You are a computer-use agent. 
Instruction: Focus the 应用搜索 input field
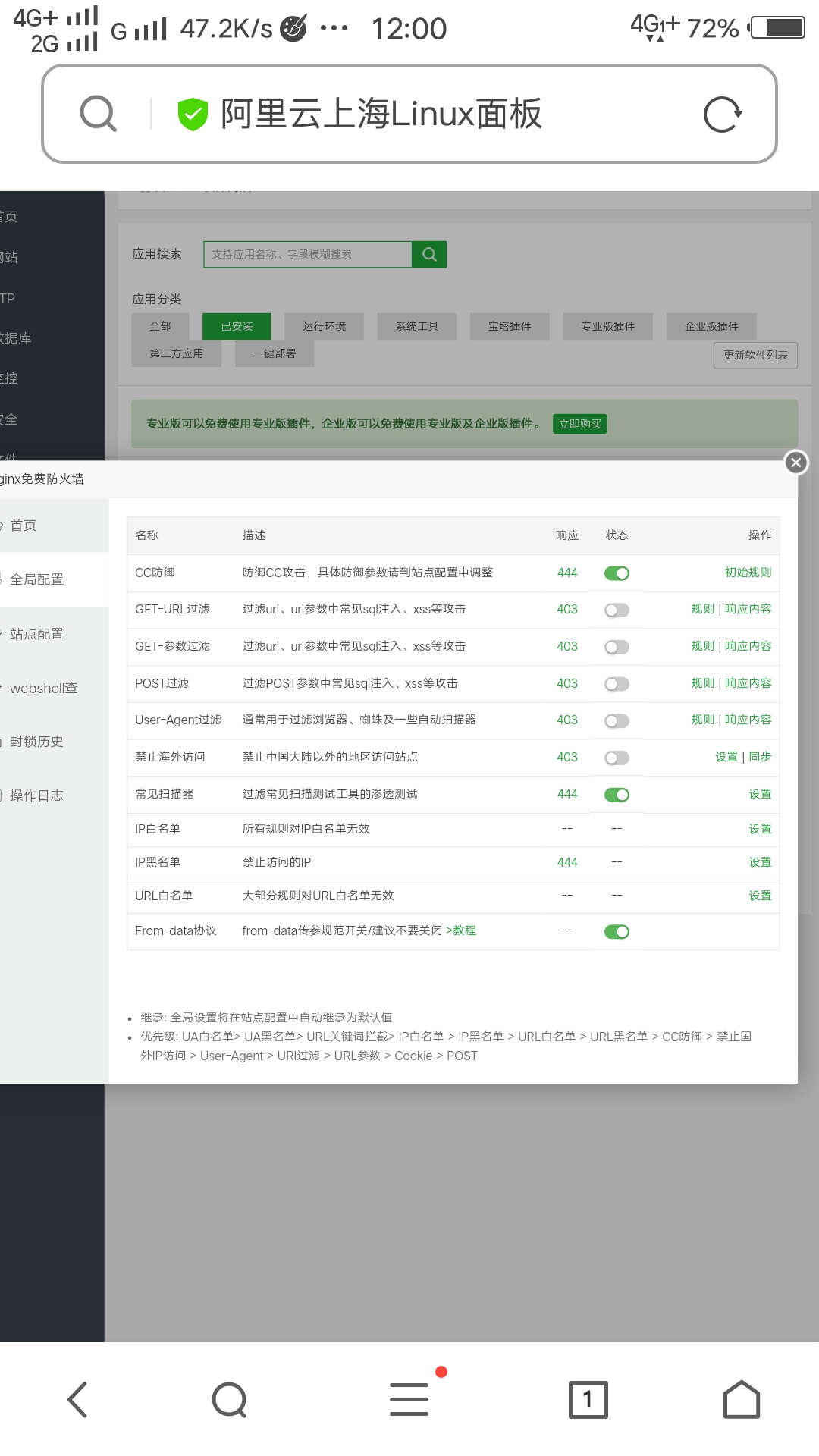308,254
